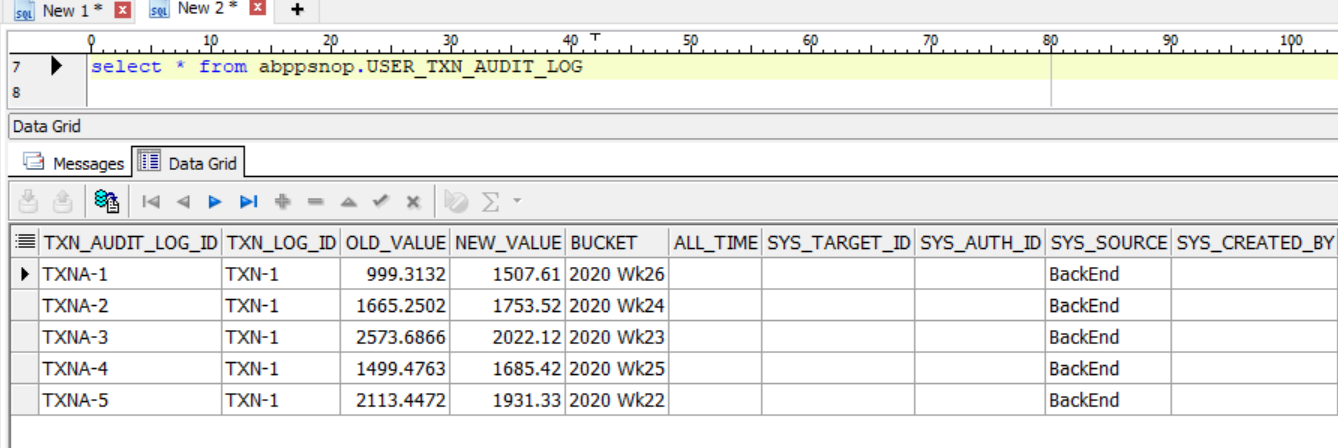Viewport: 1338px width, 448px height.
Task: Select cell TXNA-4
Action: tap(130, 368)
